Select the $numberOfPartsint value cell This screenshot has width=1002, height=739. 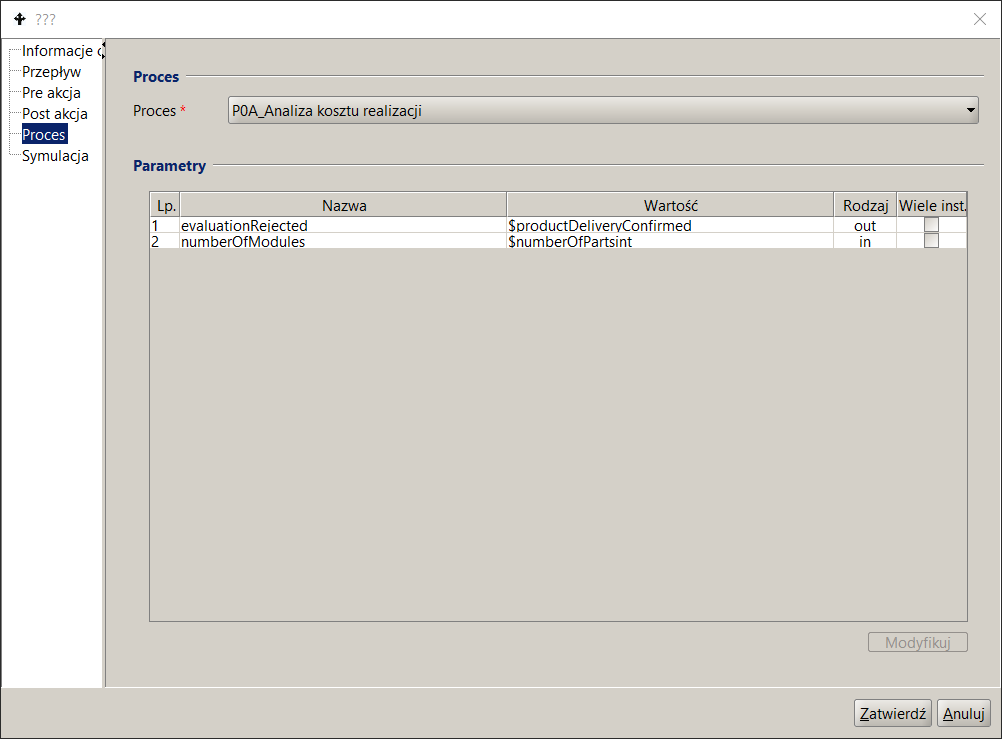(x=570, y=241)
